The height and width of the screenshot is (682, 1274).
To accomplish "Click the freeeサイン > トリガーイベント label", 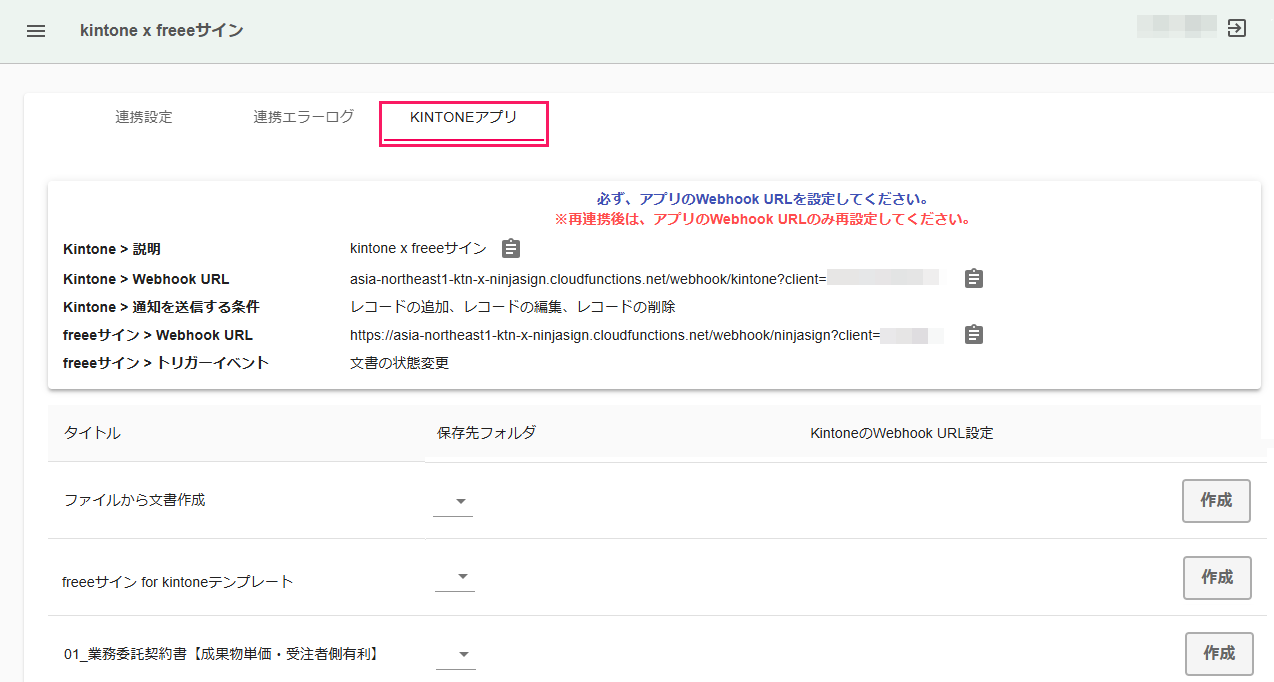I will coord(166,363).
